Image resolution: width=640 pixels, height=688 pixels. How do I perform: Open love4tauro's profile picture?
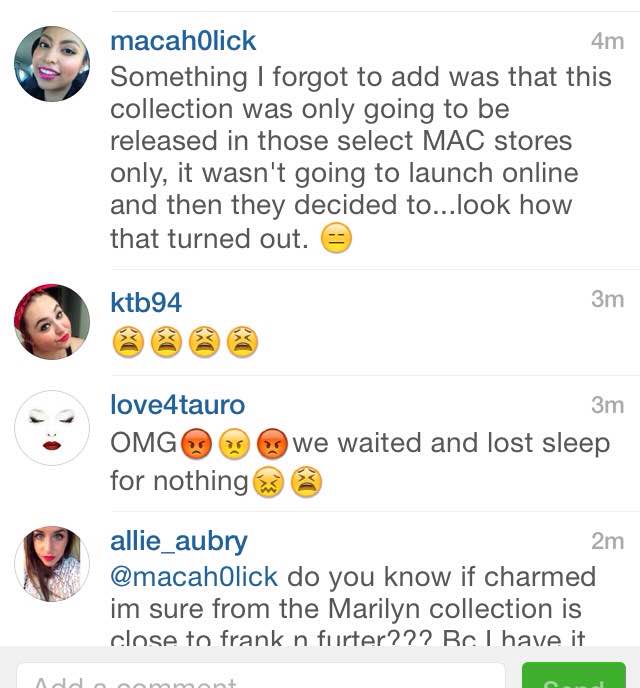click(52, 428)
